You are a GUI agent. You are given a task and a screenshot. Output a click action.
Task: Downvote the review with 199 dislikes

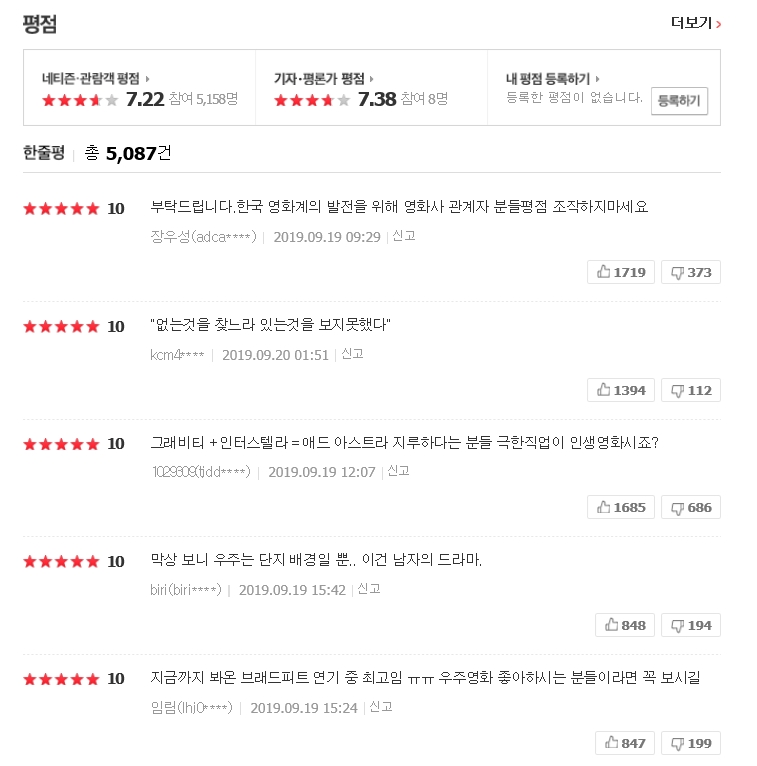[x=690, y=743]
